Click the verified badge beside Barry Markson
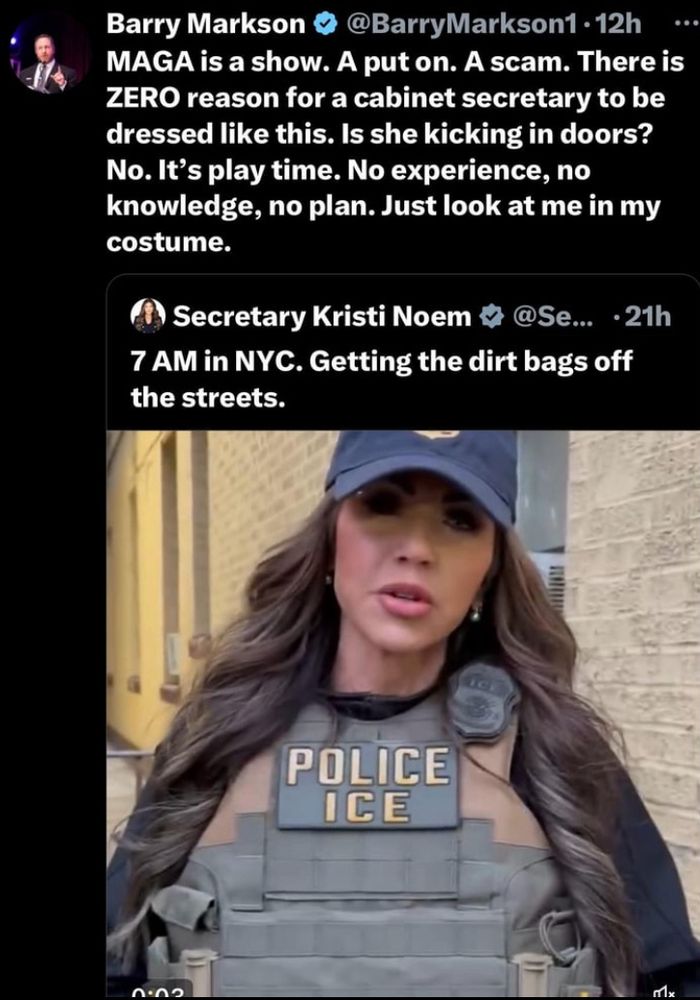Viewport: 700px width, 1000px height. point(325,24)
